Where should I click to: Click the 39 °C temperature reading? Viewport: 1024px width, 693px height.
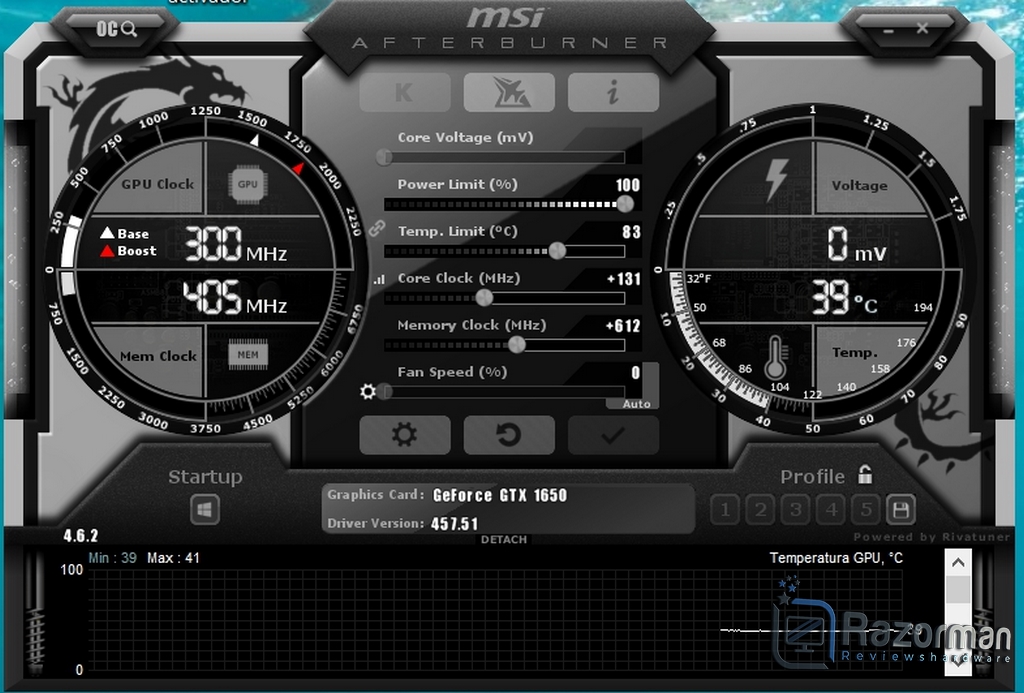point(844,298)
